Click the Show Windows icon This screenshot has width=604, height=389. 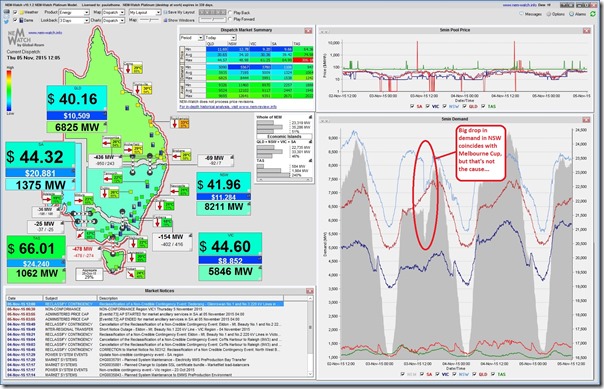tap(166, 20)
